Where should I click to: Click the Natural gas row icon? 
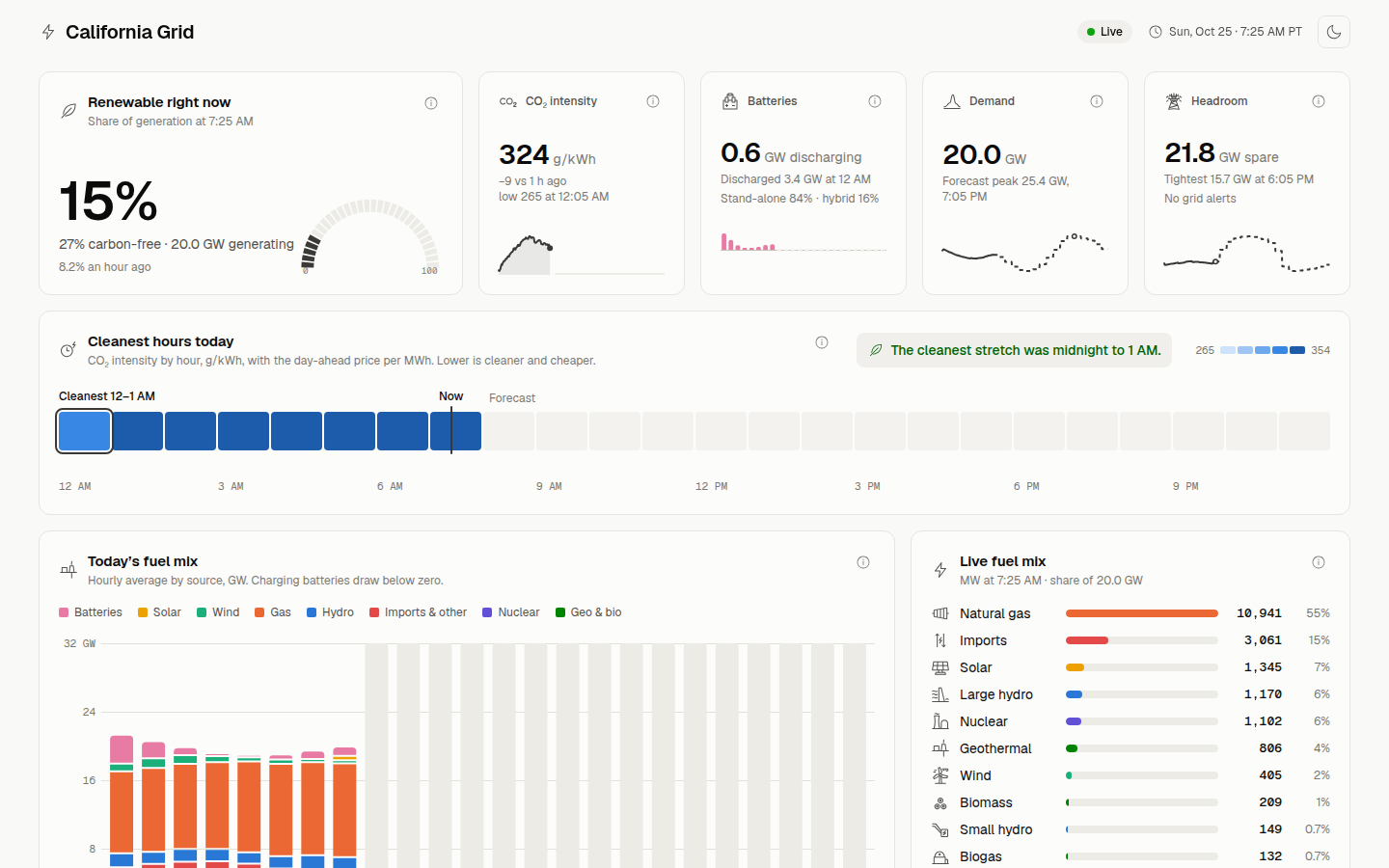coord(940,613)
